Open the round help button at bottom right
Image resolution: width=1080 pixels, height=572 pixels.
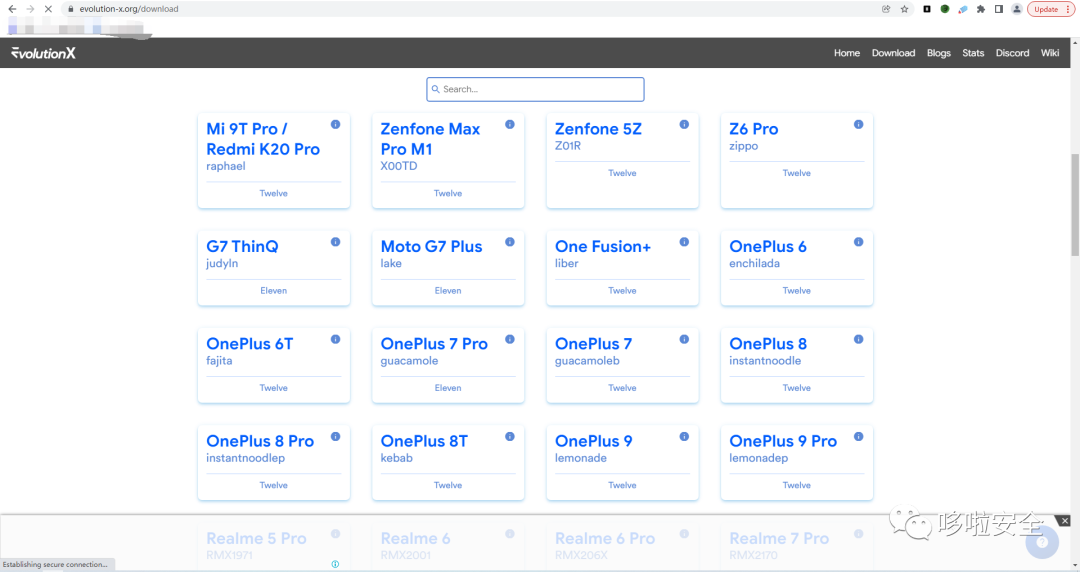pyautogui.click(x=1042, y=542)
